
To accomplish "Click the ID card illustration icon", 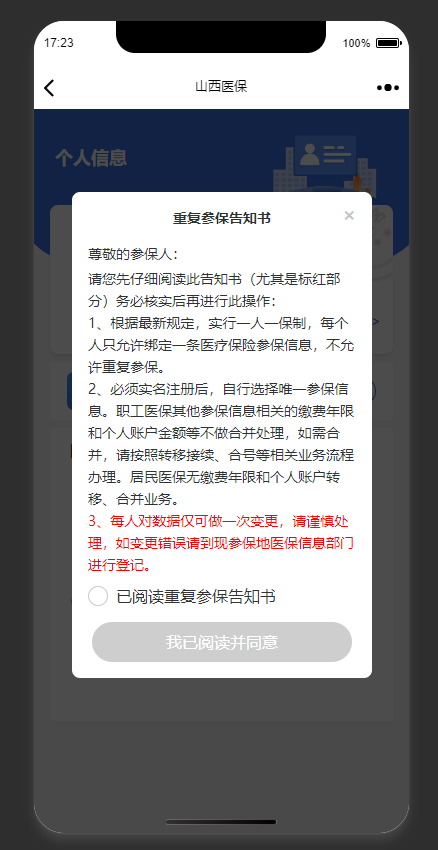I will 325,154.
